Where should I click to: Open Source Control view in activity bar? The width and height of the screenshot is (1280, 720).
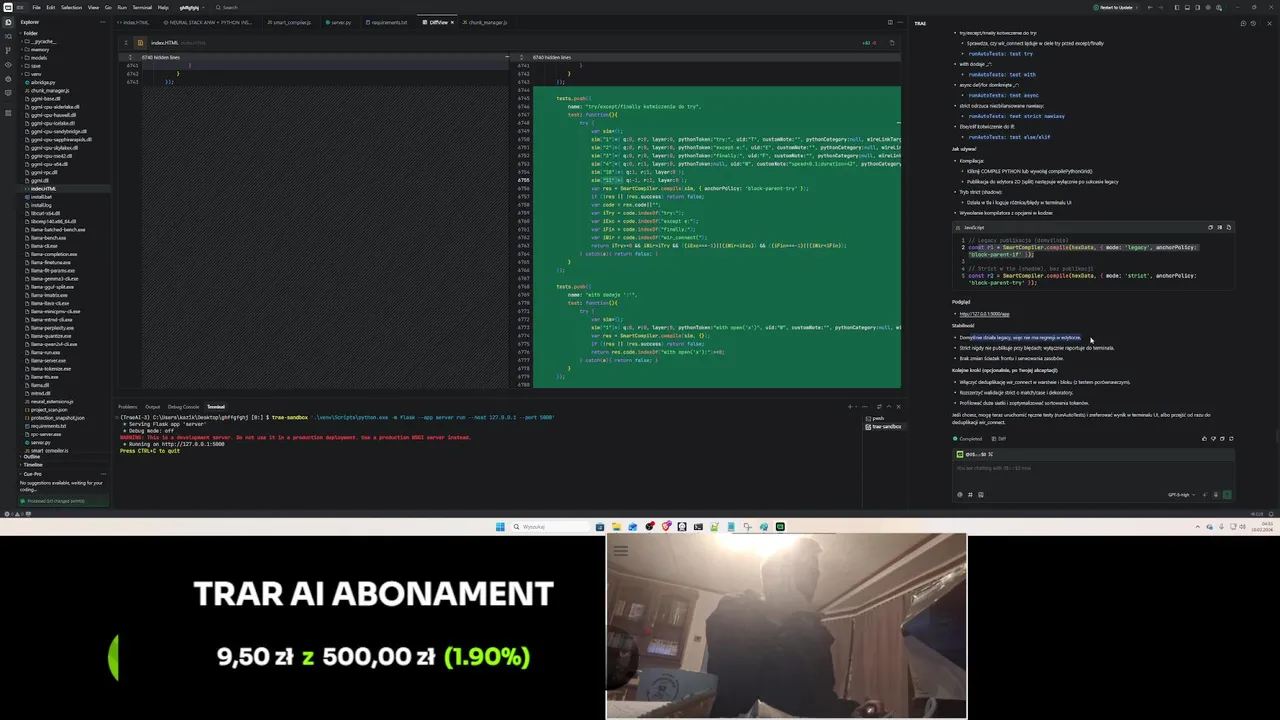(x=7, y=49)
